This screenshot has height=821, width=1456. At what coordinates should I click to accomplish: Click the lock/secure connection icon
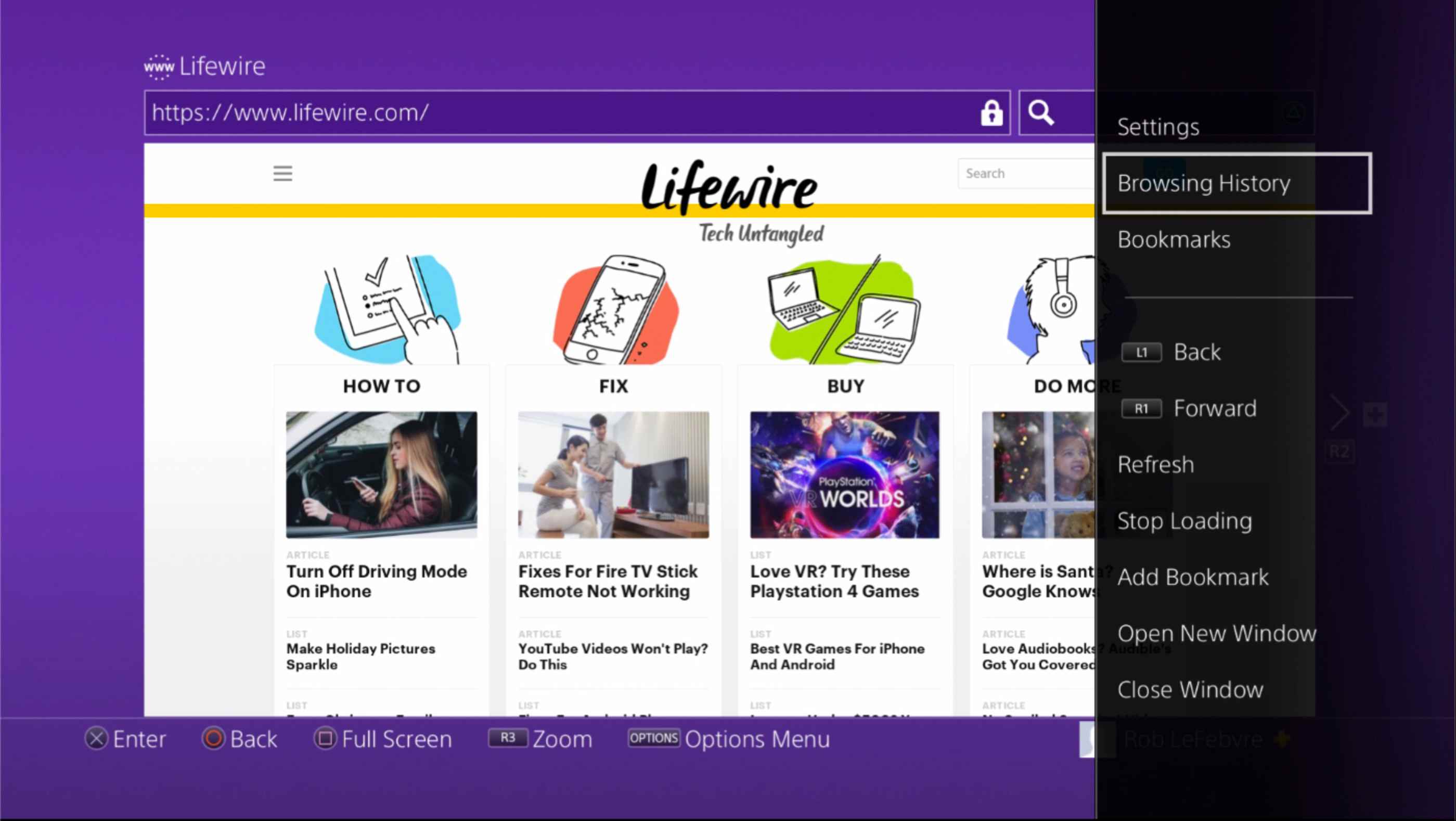[991, 113]
